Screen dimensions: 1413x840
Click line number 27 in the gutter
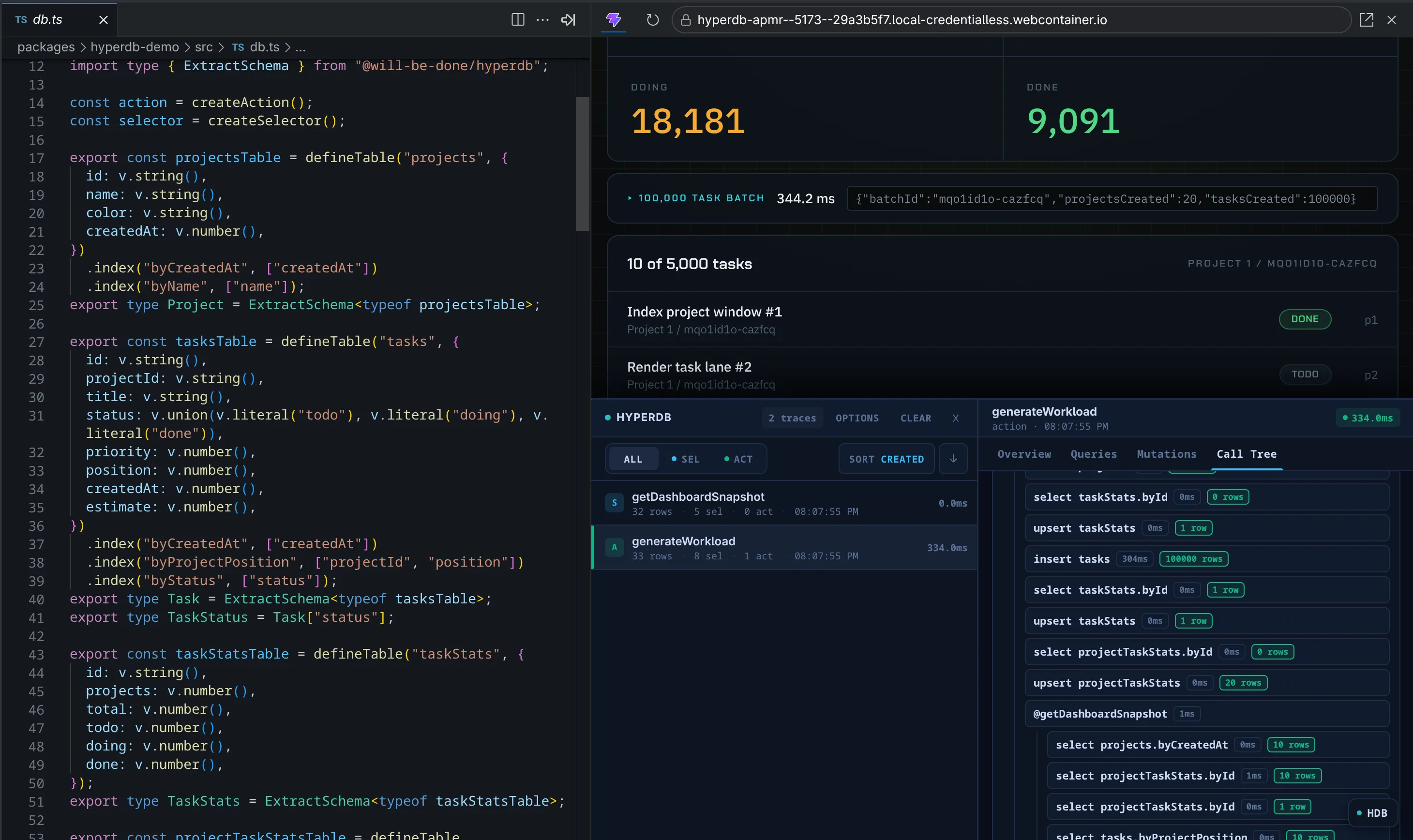click(36, 342)
